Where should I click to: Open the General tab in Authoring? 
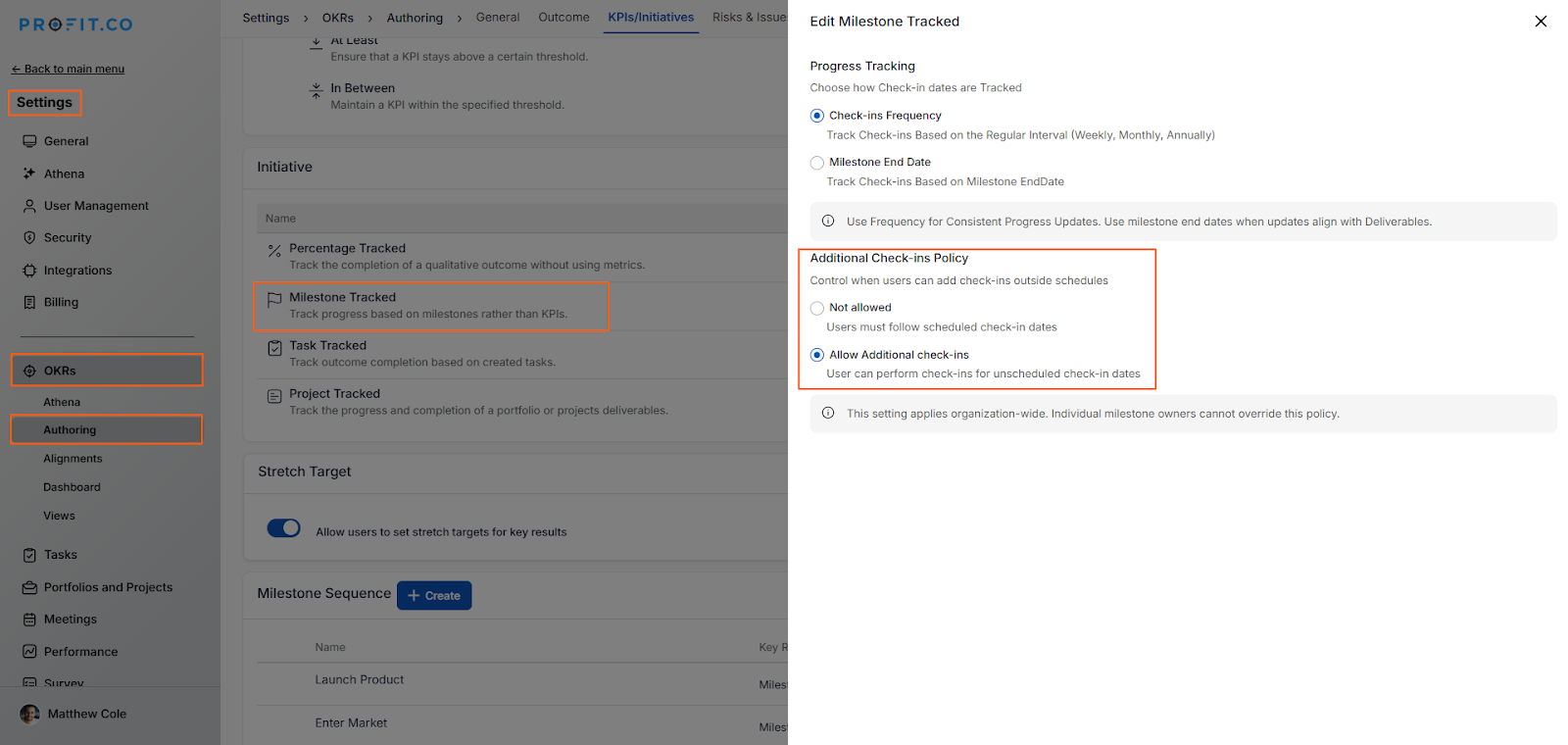click(498, 18)
